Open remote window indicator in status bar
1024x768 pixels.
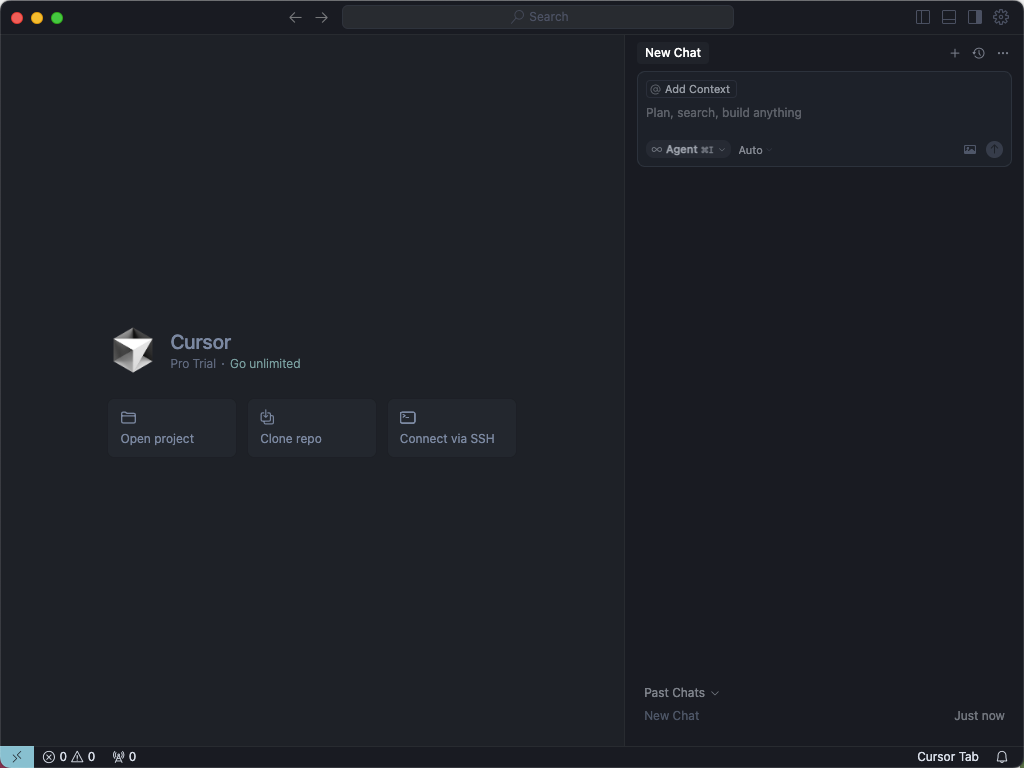(17, 757)
